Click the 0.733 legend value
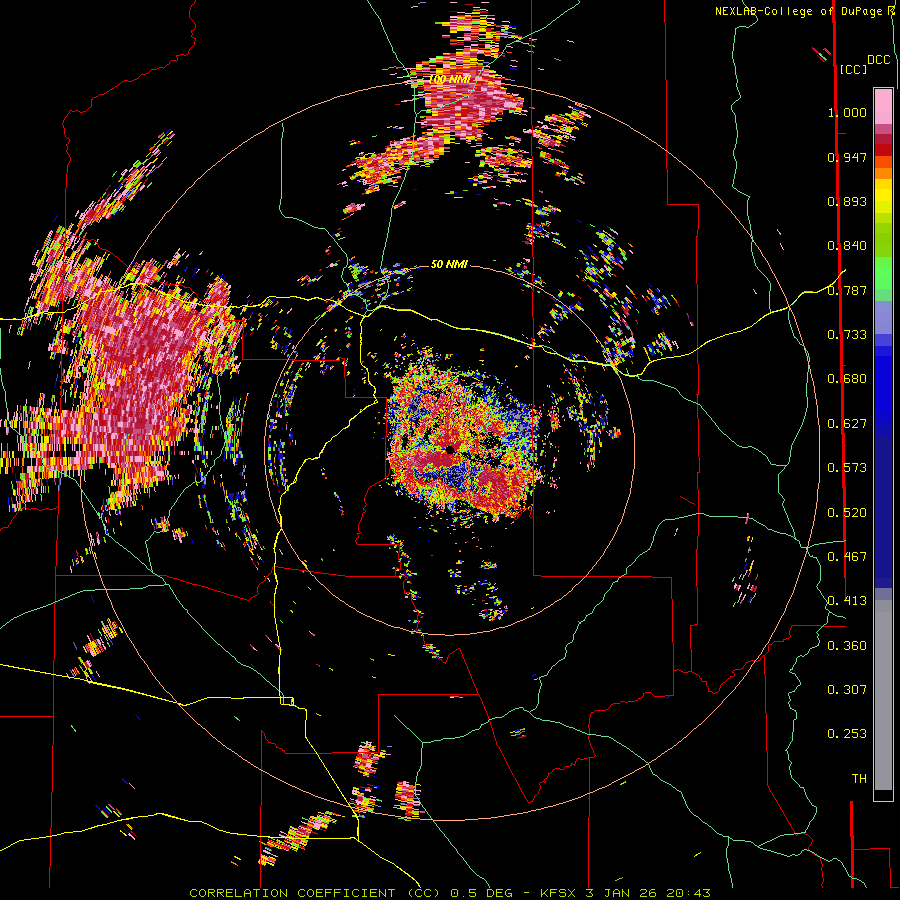The height and width of the screenshot is (900, 900). [x=847, y=335]
